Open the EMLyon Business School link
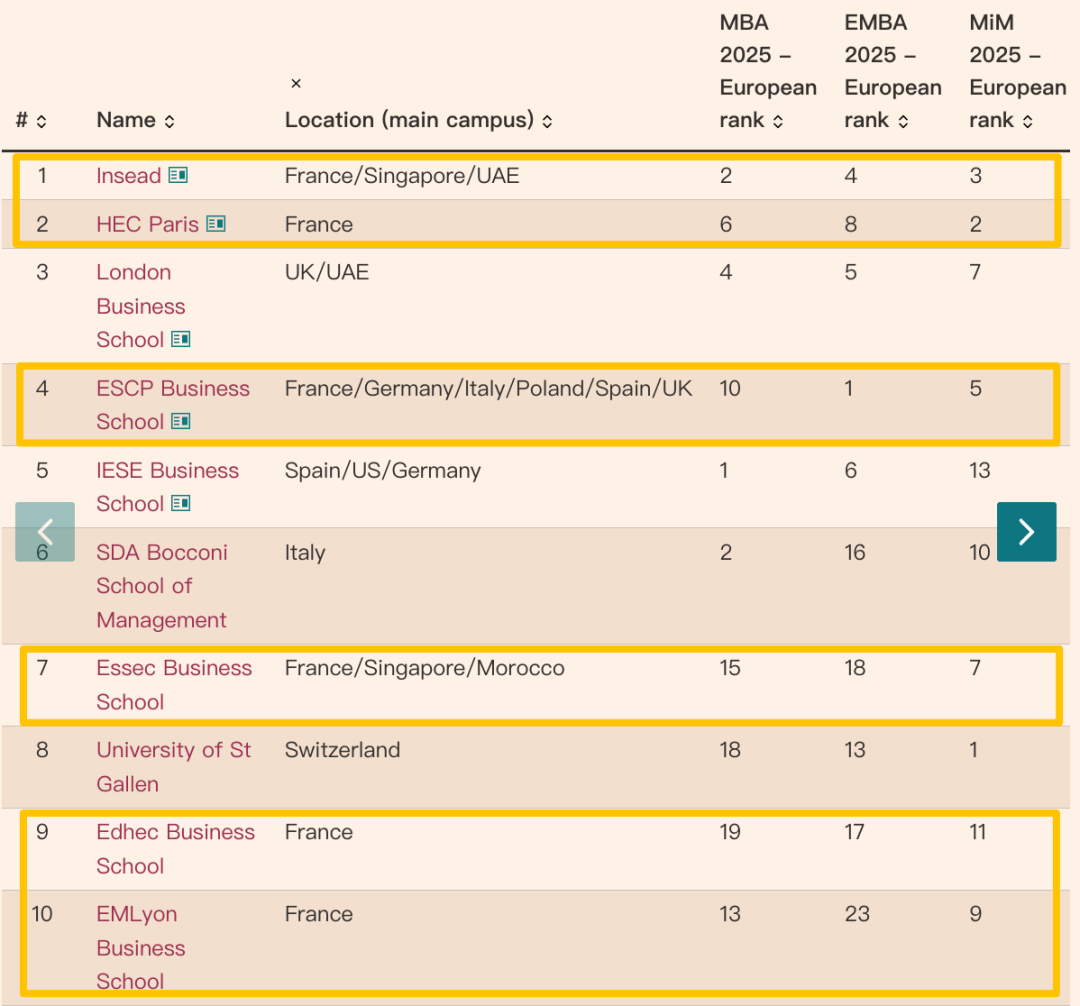Viewport: 1080px width, 1006px height. pos(141,947)
